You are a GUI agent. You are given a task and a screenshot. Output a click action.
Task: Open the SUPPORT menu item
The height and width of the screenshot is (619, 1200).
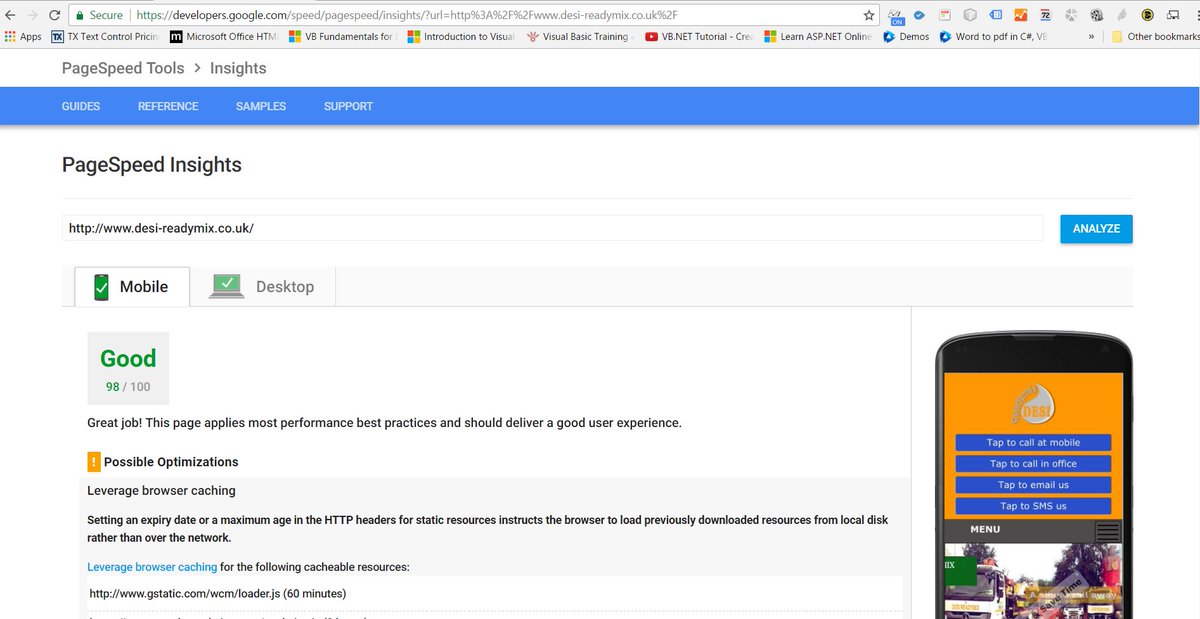coord(348,106)
